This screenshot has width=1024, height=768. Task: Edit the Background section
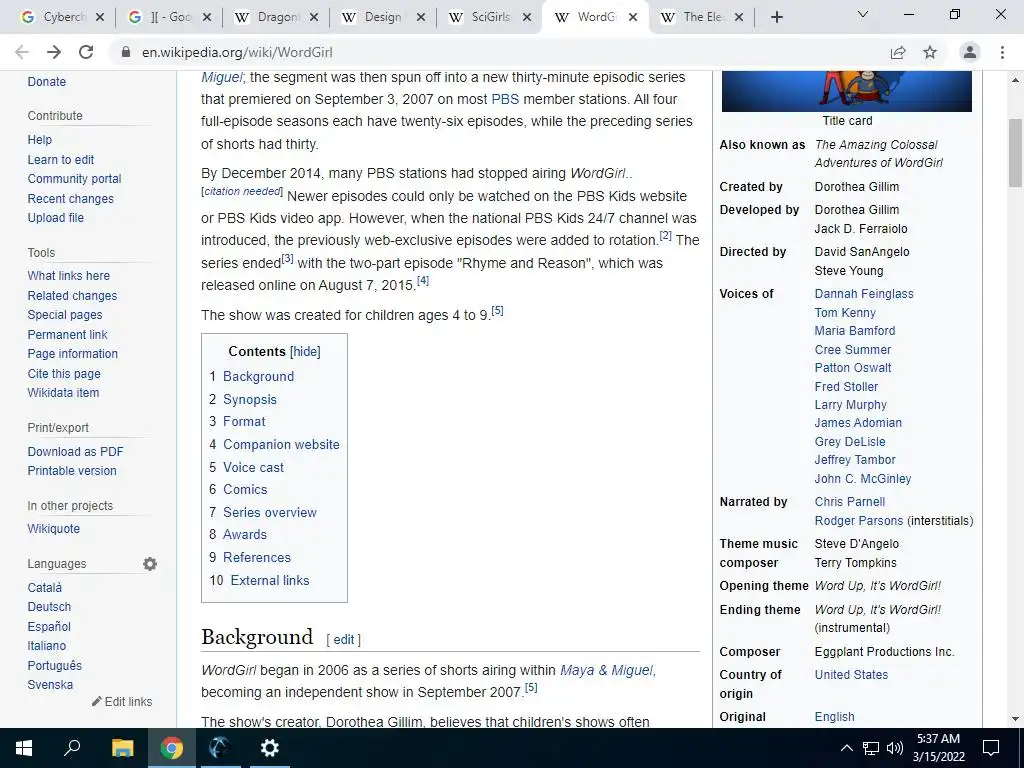click(x=344, y=639)
